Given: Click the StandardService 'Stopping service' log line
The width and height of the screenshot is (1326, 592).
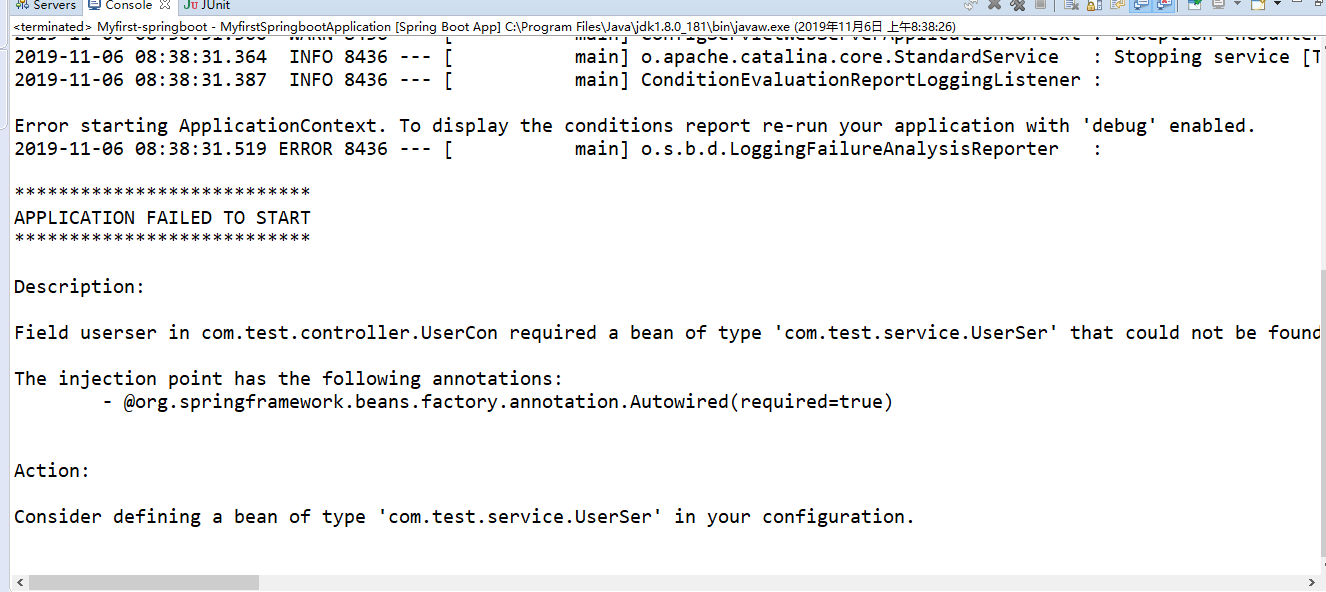Looking at the screenshot, I should pos(668,56).
